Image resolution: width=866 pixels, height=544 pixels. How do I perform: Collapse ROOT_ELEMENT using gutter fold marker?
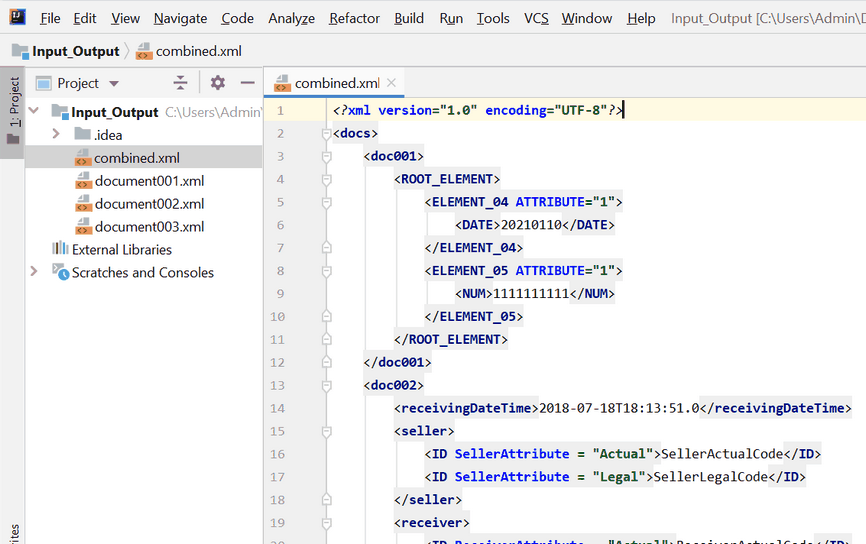coord(327,180)
